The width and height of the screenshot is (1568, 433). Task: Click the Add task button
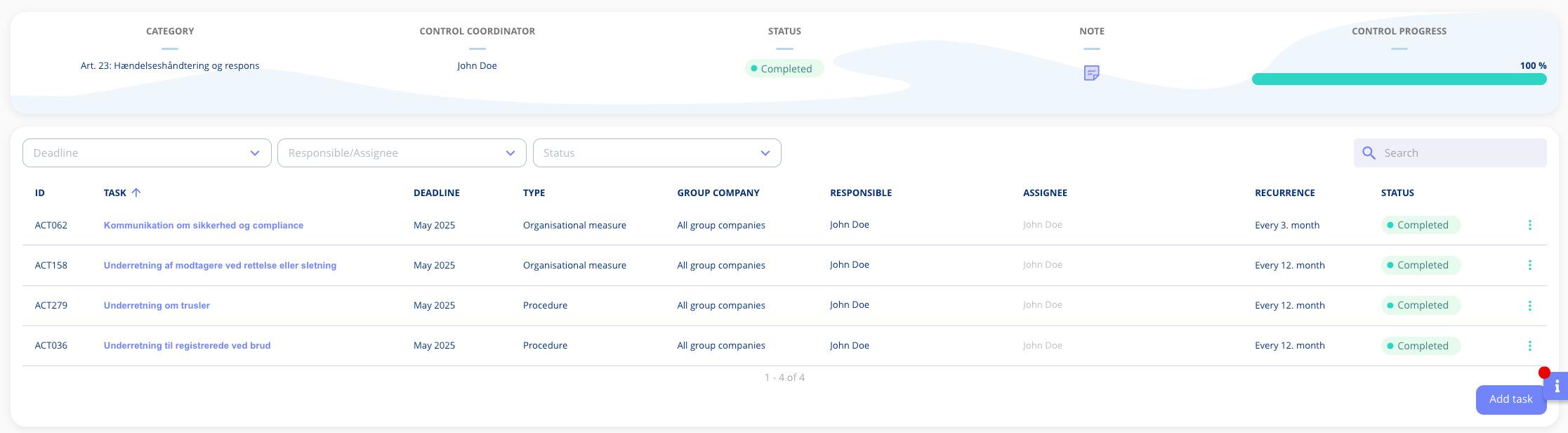(1510, 399)
